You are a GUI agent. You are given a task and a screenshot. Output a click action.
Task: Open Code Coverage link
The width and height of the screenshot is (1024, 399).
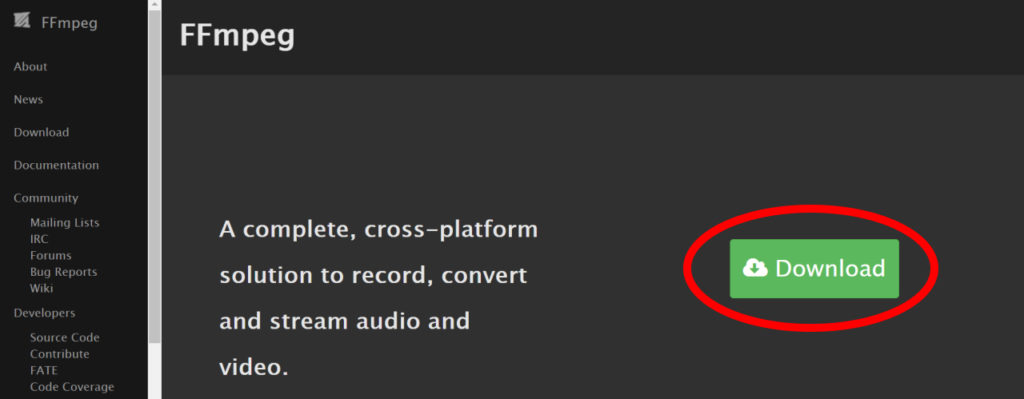click(72, 387)
